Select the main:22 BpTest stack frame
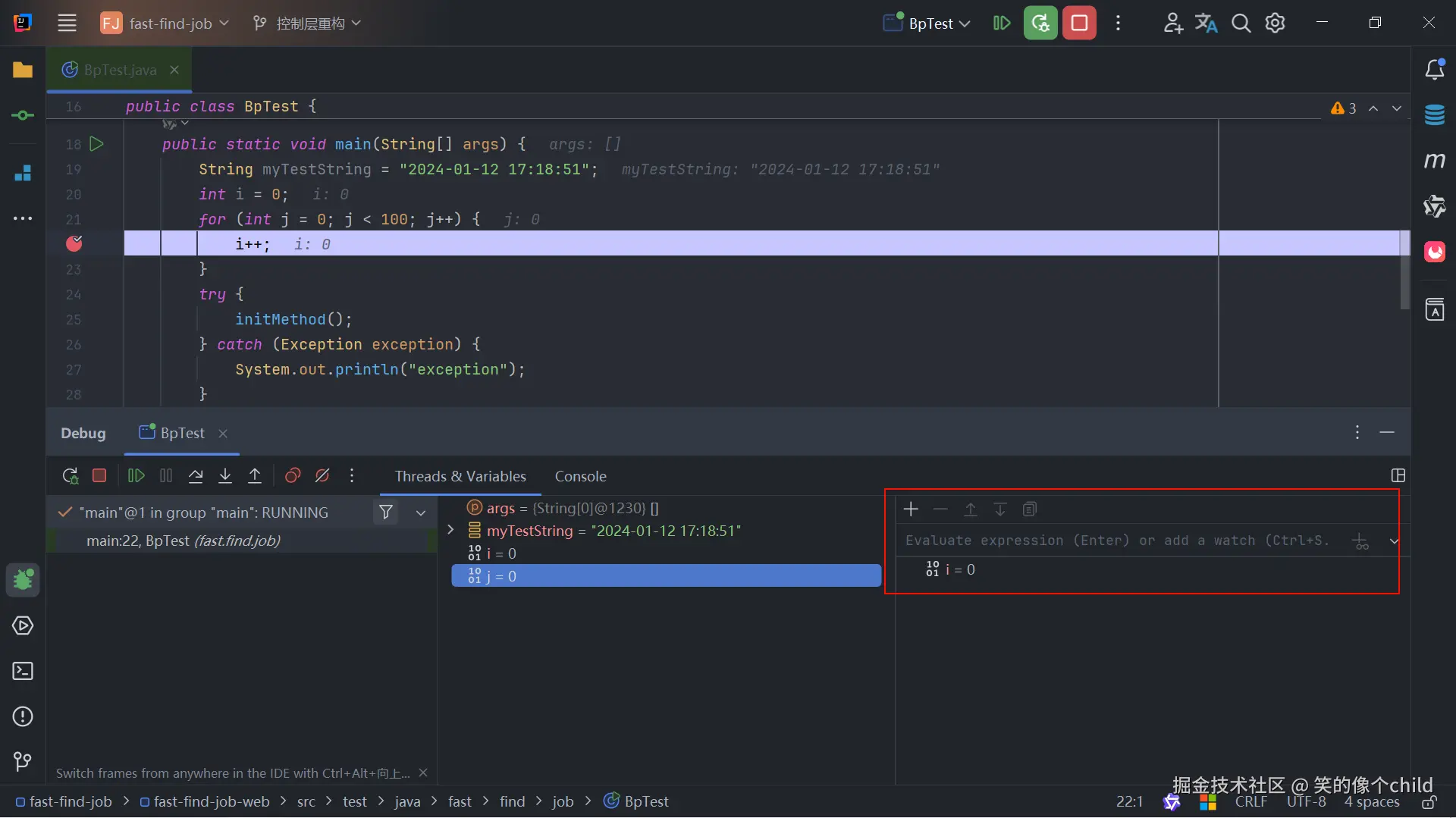The height and width of the screenshot is (818, 1456). pyautogui.click(x=243, y=541)
